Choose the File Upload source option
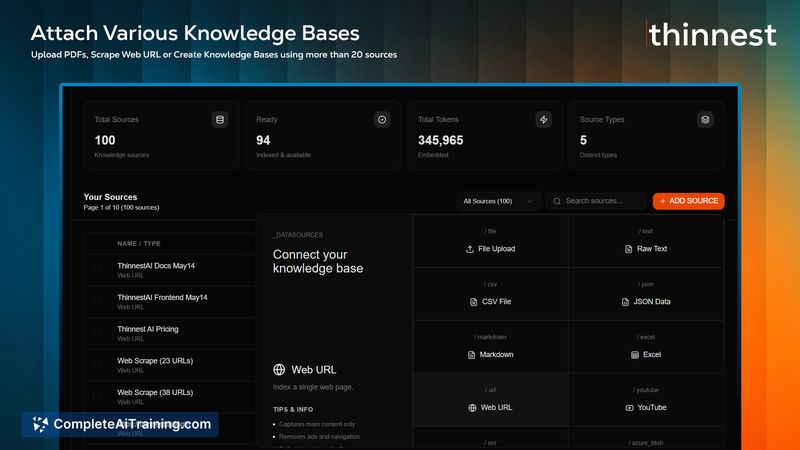Image resolution: width=800 pixels, height=450 pixels. [490, 241]
